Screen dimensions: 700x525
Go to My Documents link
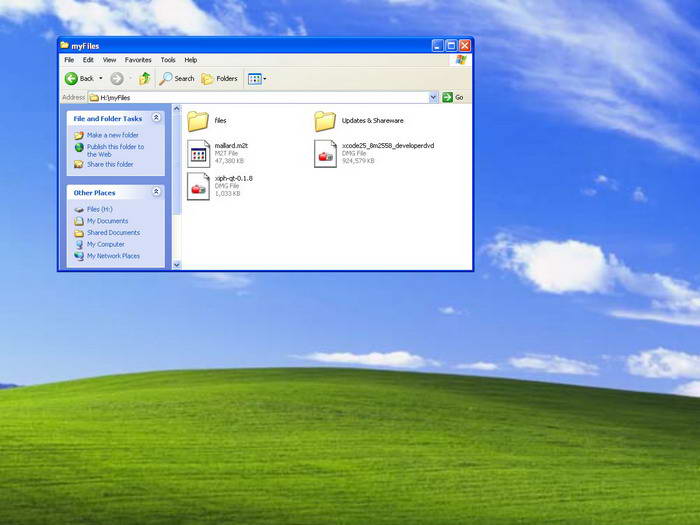click(x=107, y=221)
